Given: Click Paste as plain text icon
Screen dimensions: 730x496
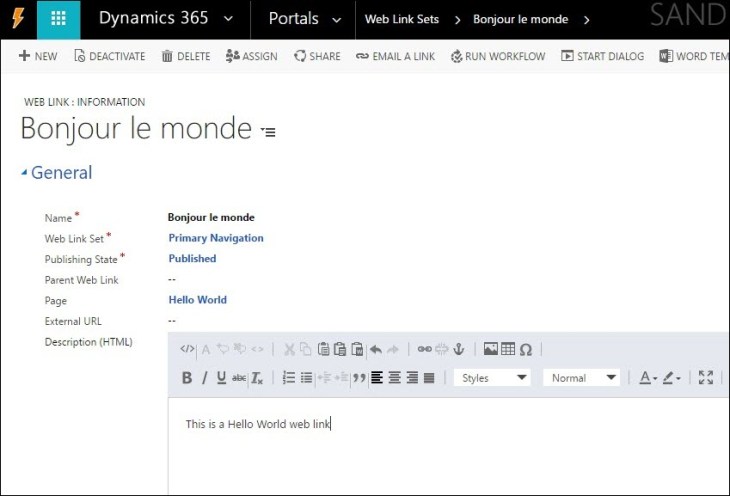Looking at the screenshot, I should tap(340, 349).
